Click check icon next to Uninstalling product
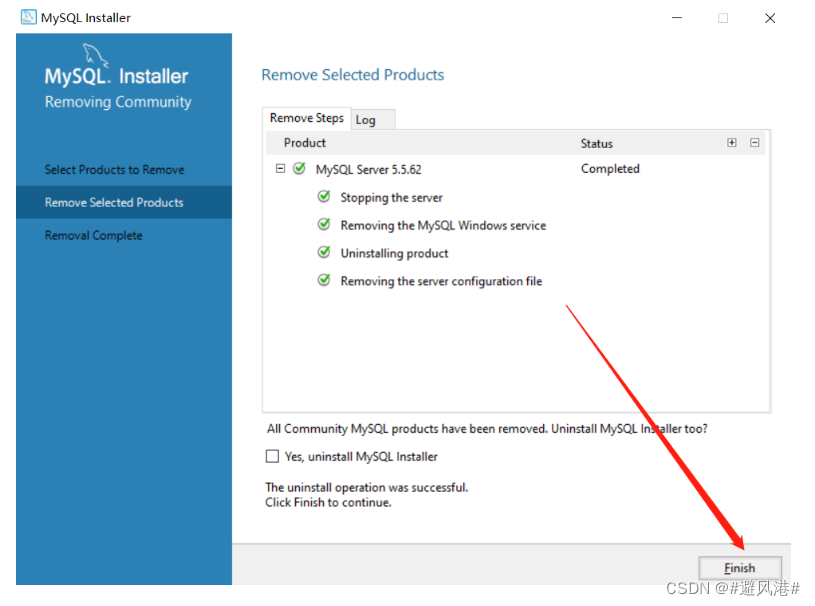This screenshot has height=606, width=815. [324, 252]
